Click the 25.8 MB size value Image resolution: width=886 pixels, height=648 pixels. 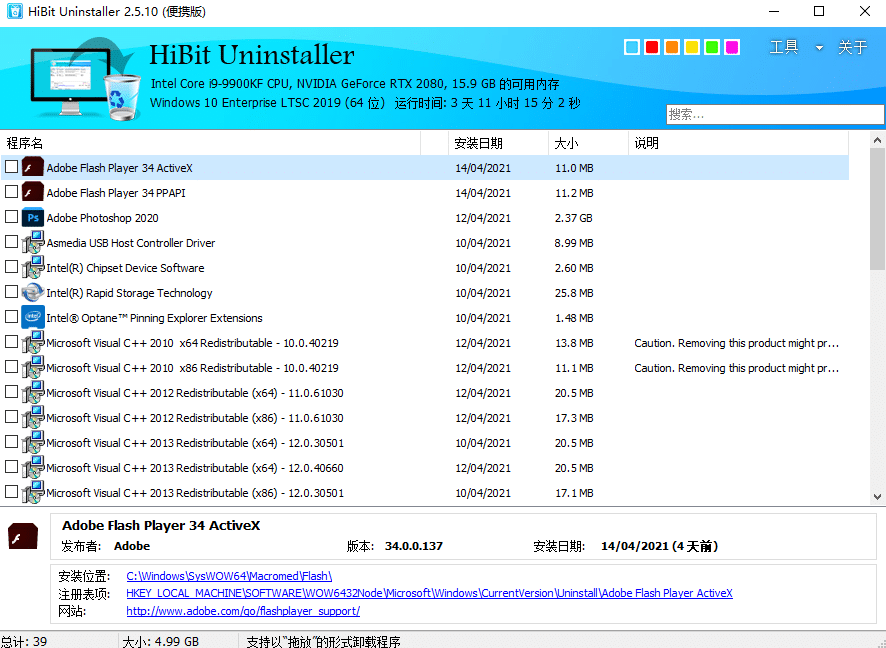(x=574, y=293)
